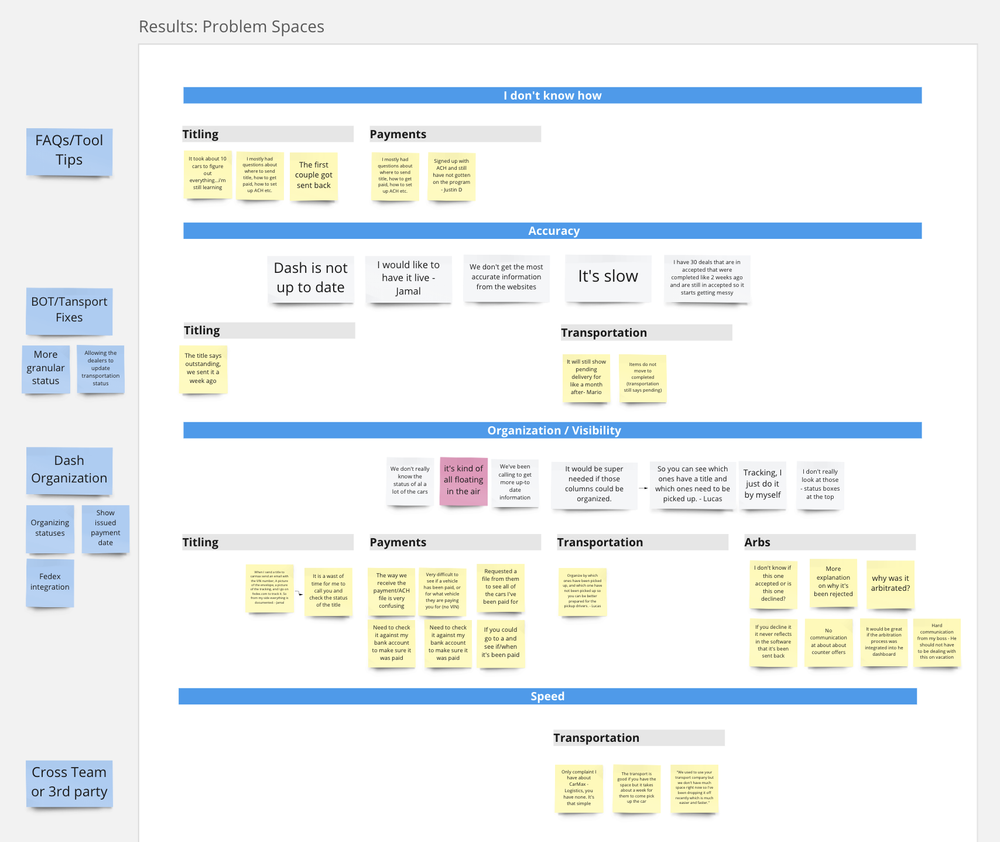Select the 'Cross Team or 3rd party' note

[69, 783]
